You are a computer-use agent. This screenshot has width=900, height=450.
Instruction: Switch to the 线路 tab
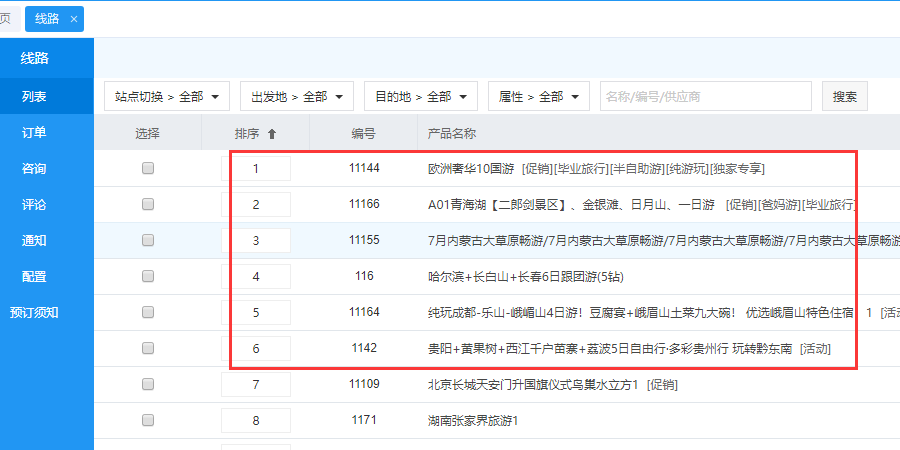[47, 19]
